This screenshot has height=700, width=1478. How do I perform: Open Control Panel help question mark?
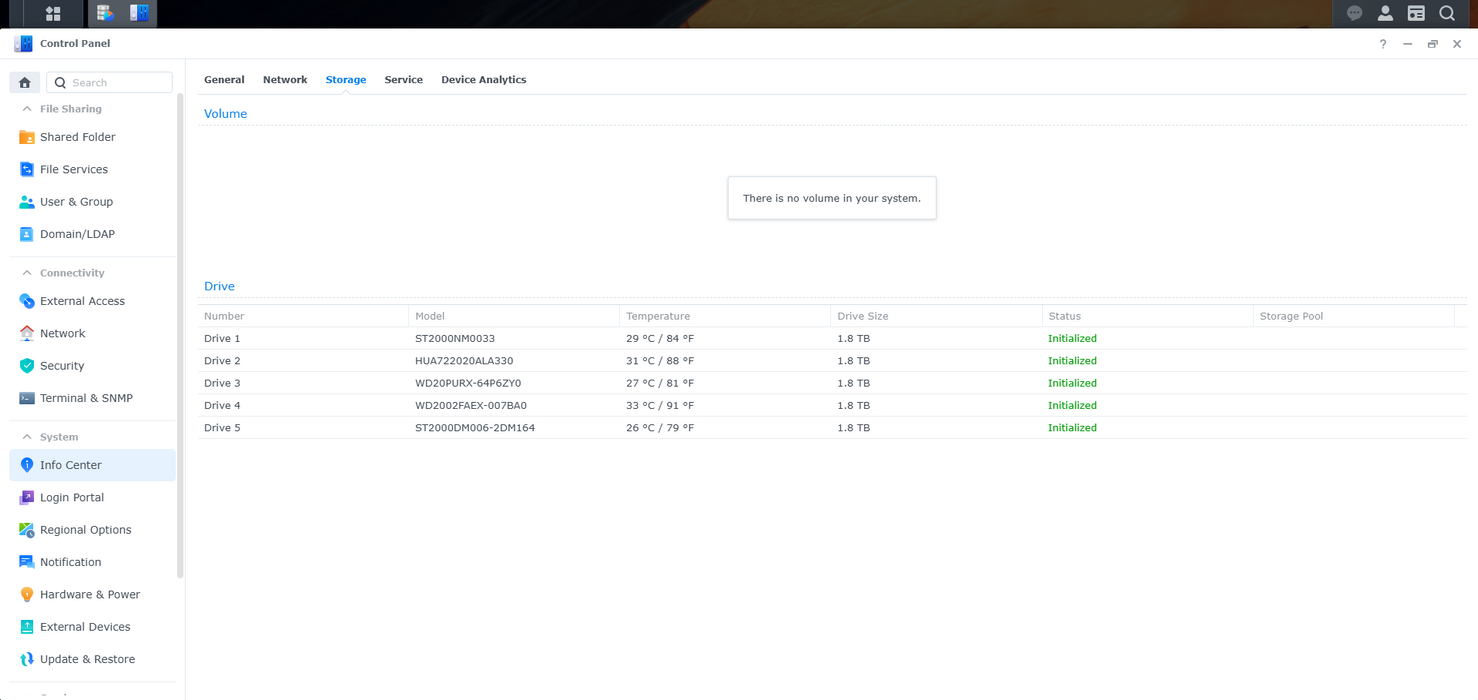[1383, 44]
